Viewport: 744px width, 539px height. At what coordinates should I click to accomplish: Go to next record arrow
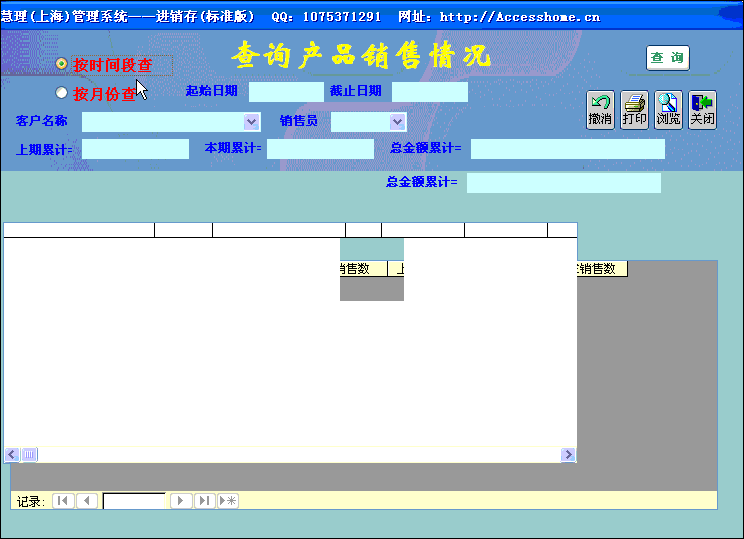coord(181,501)
